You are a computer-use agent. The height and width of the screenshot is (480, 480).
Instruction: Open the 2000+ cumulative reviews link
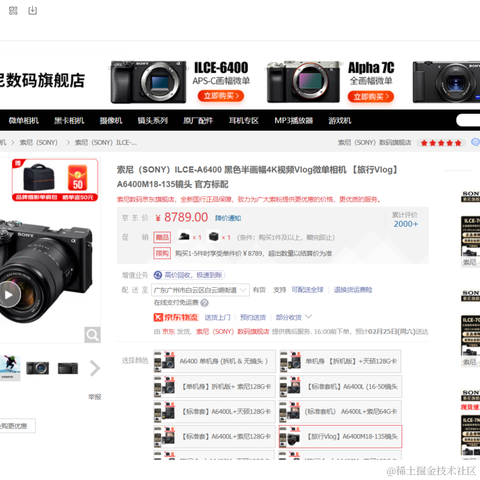tap(405, 224)
